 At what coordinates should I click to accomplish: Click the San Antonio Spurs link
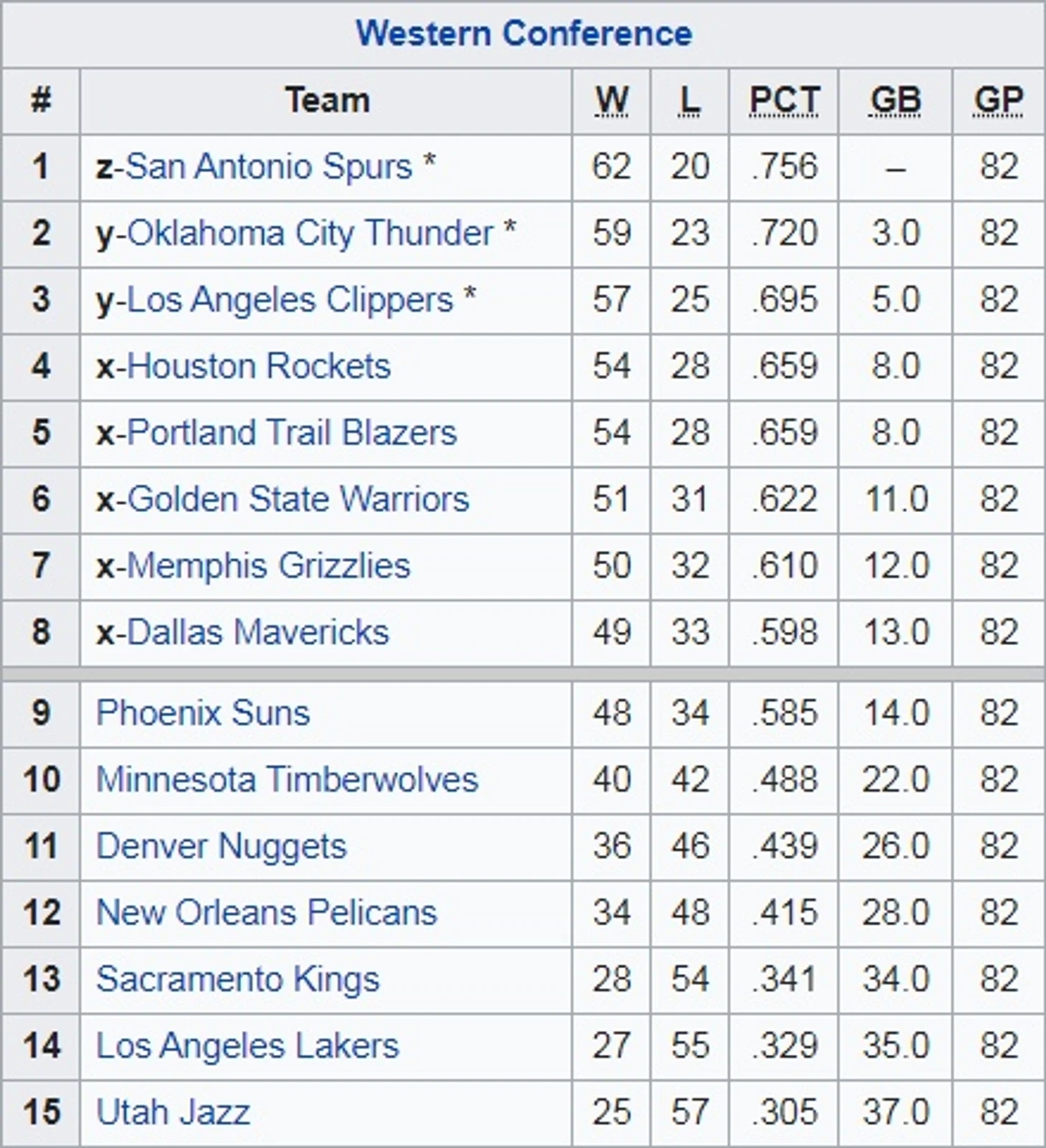point(269,167)
